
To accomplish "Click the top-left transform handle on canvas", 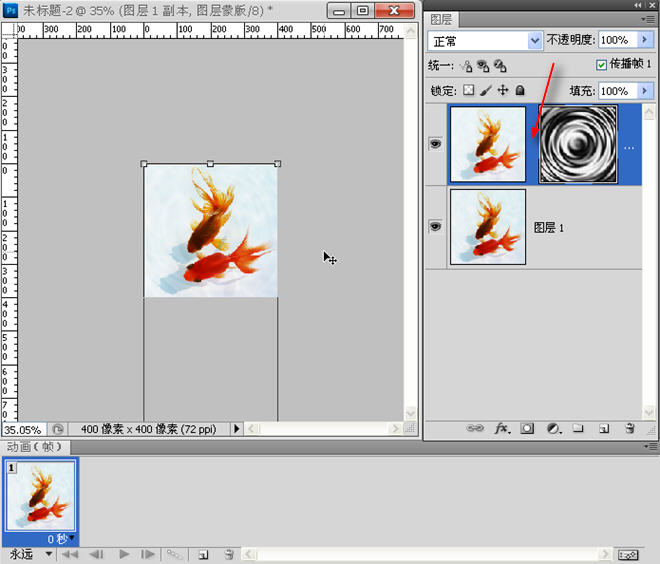I will click(144, 163).
